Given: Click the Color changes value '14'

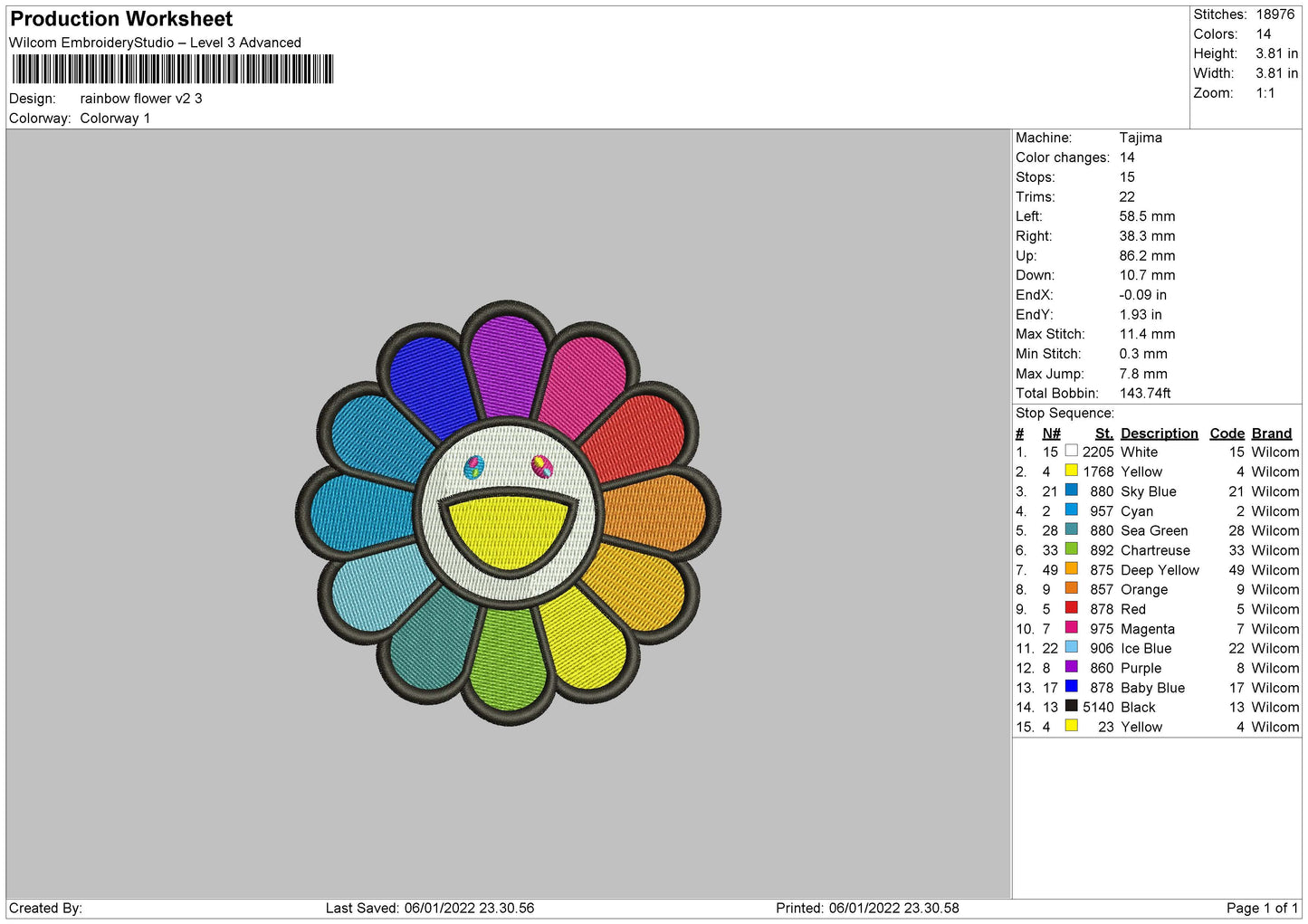Looking at the screenshot, I should click(1127, 157).
